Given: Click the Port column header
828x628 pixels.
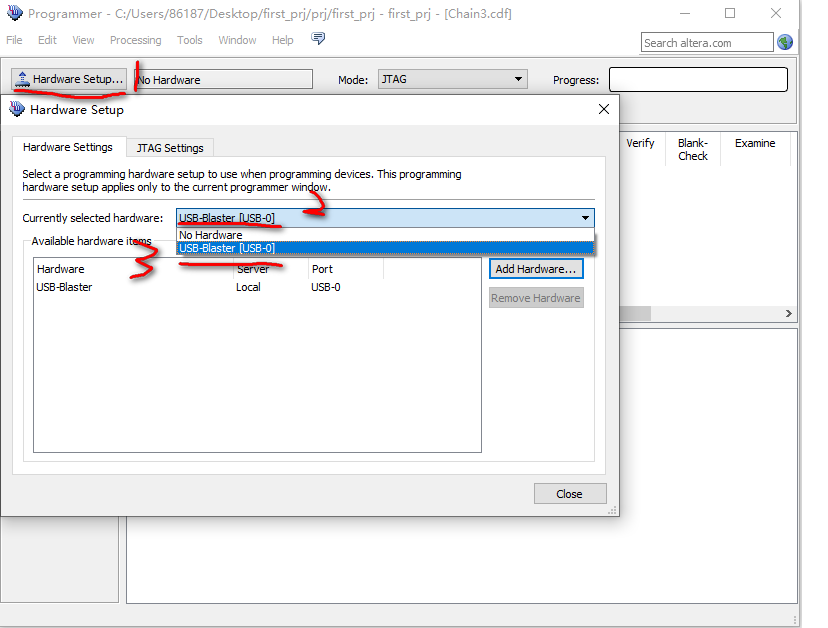Looking at the screenshot, I should click(345, 269).
